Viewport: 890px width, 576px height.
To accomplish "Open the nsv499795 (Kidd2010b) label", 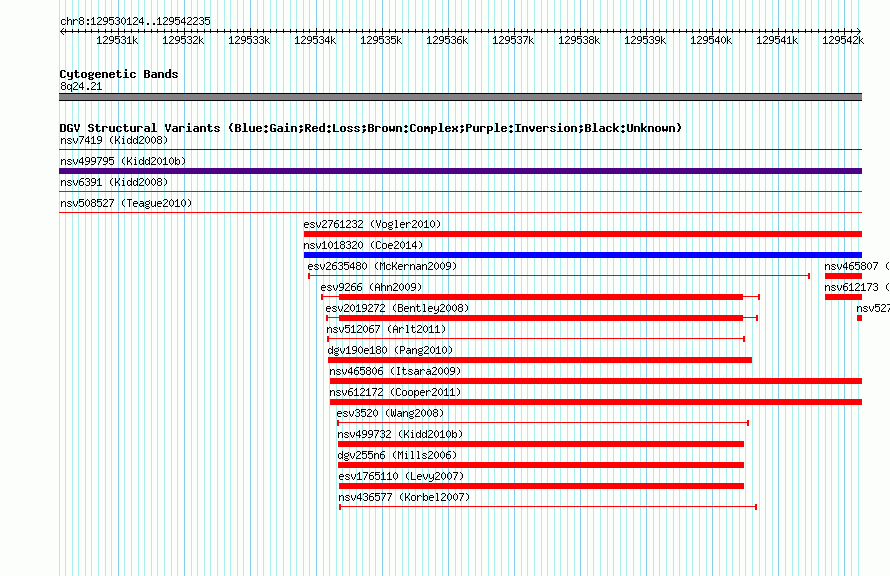I will (x=123, y=161).
